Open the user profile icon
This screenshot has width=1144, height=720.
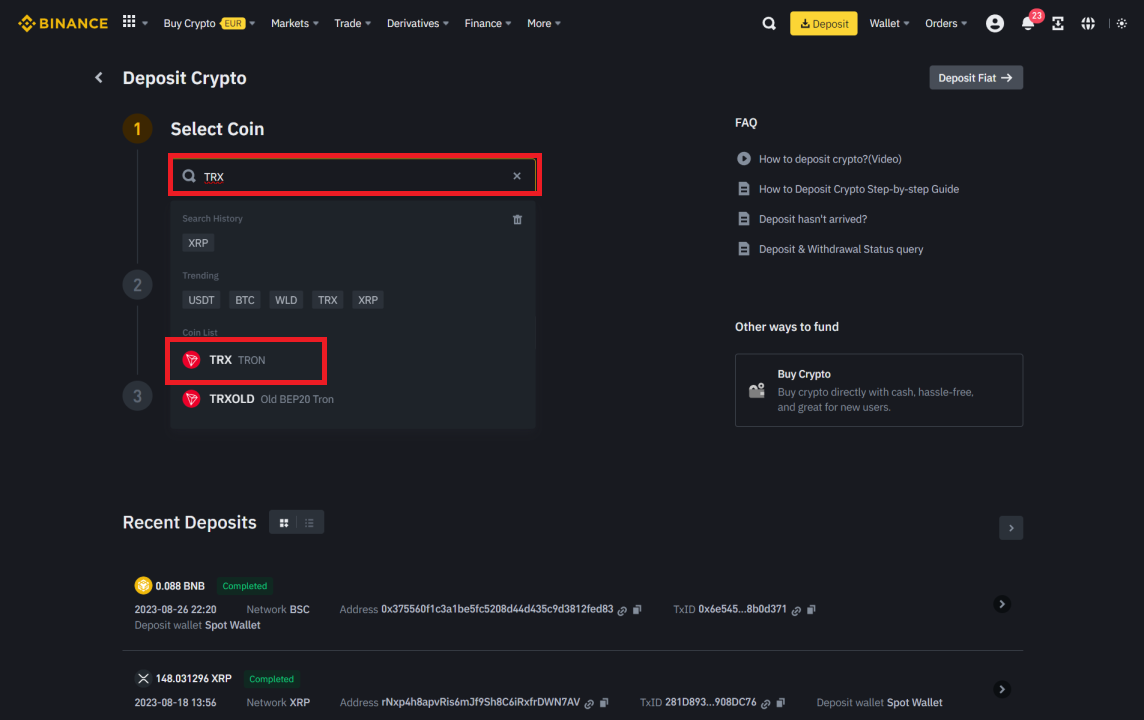tap(994, 23)
